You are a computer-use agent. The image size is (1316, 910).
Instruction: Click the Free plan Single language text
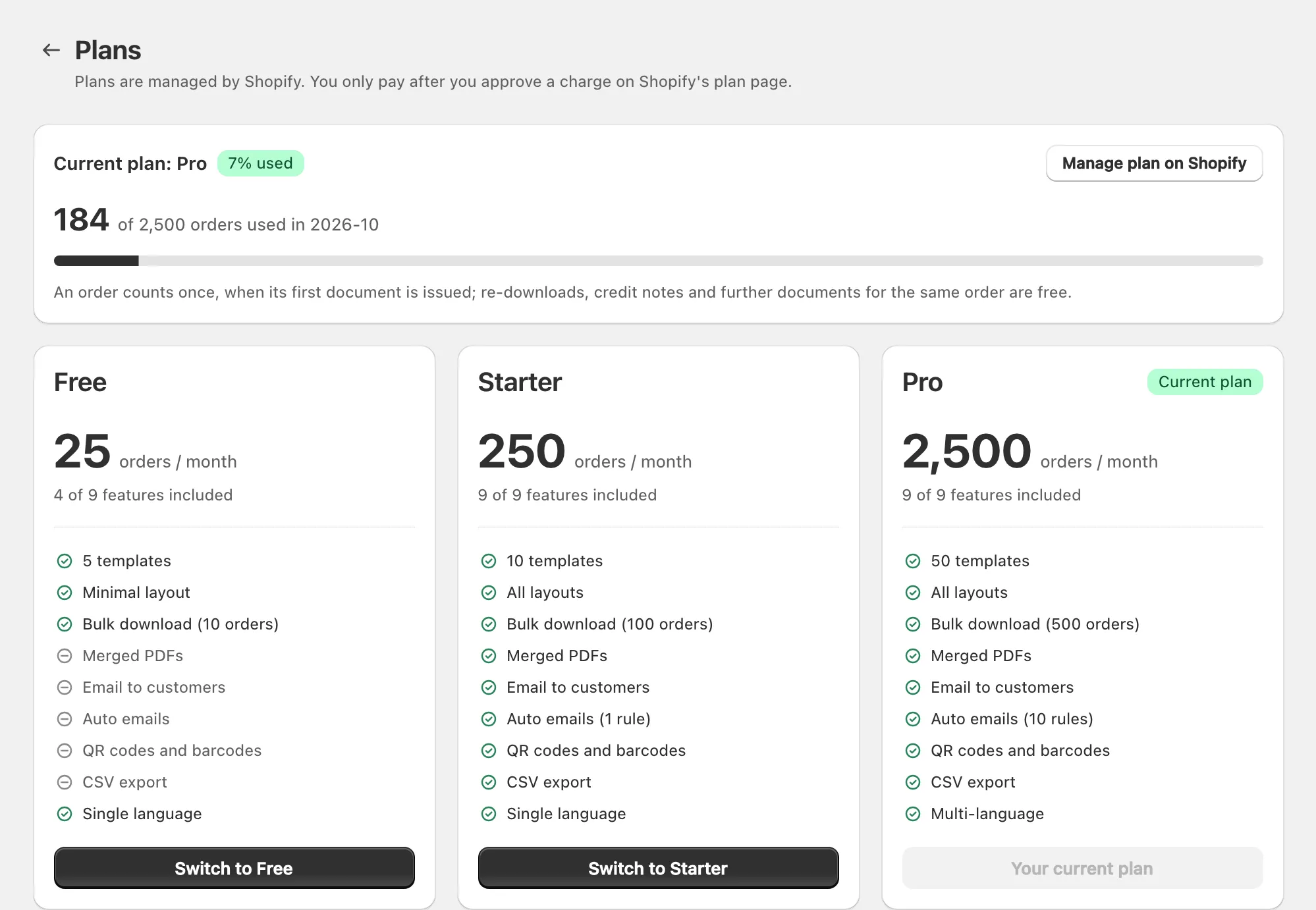click(x=142, y=814)
